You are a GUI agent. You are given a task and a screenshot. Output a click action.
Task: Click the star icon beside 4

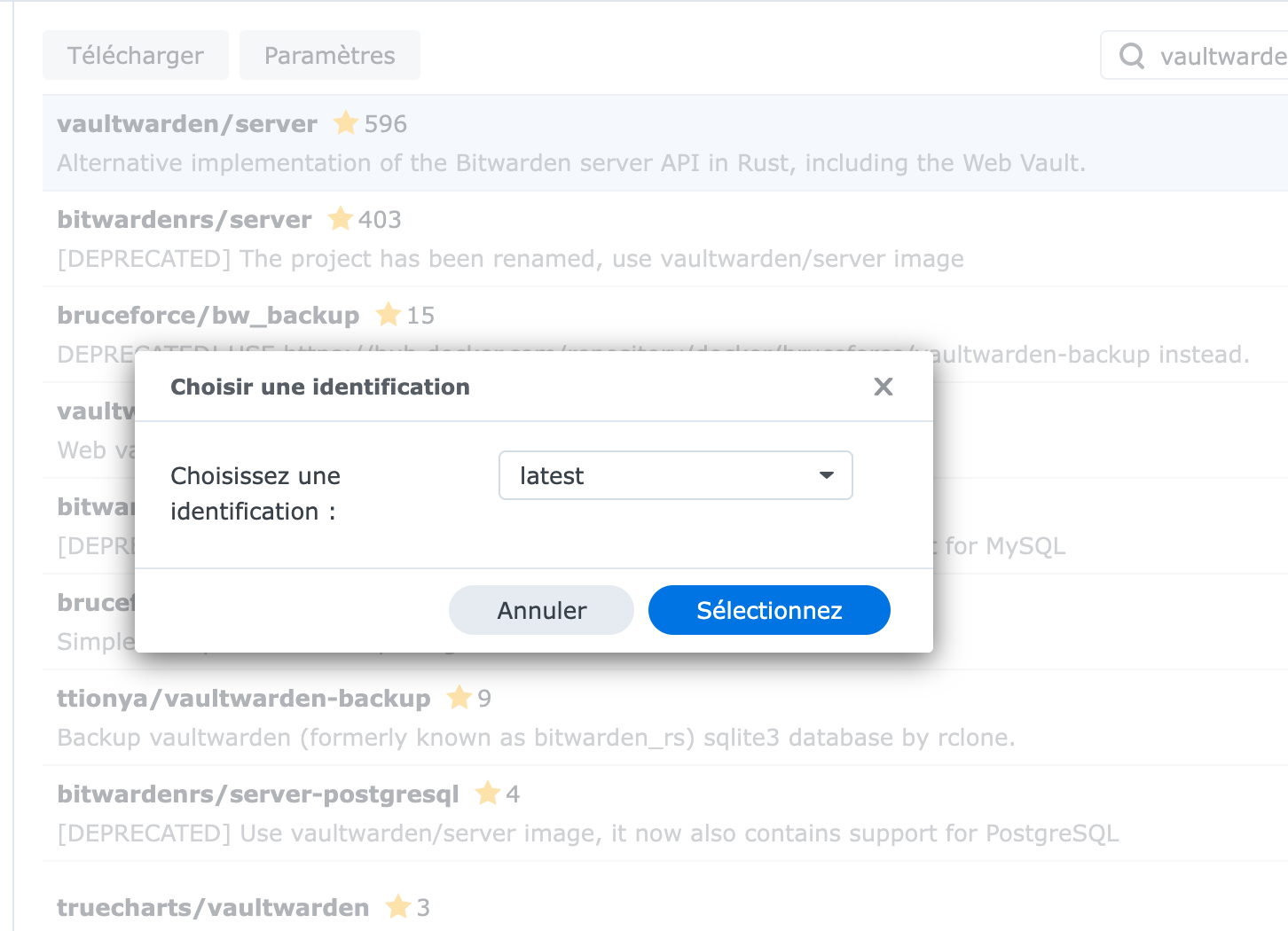point(488,794)
